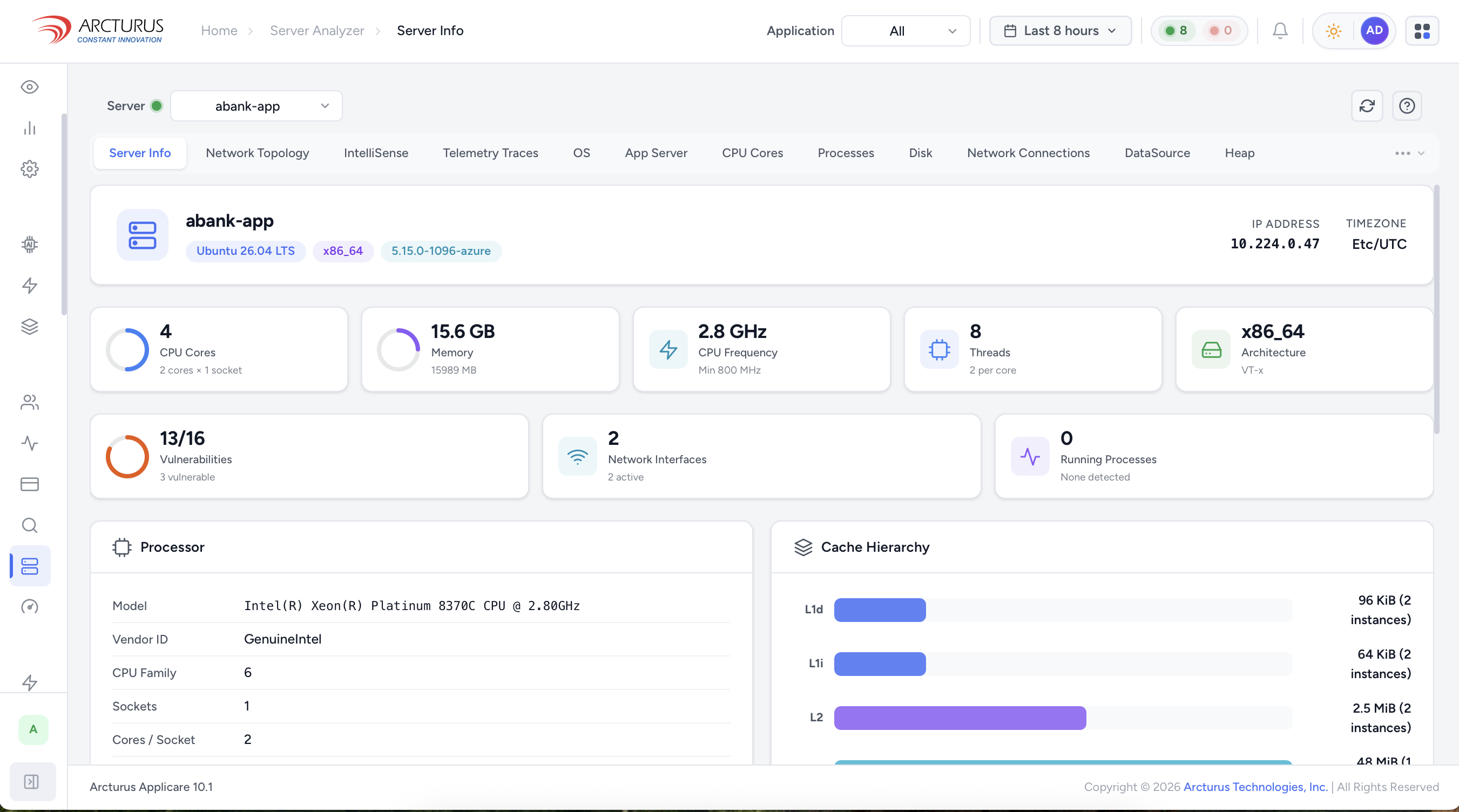Viewport: 1459px width, 812px height.
Task: Open the AI chip icon in sidebar
Action: click(30, 245)
